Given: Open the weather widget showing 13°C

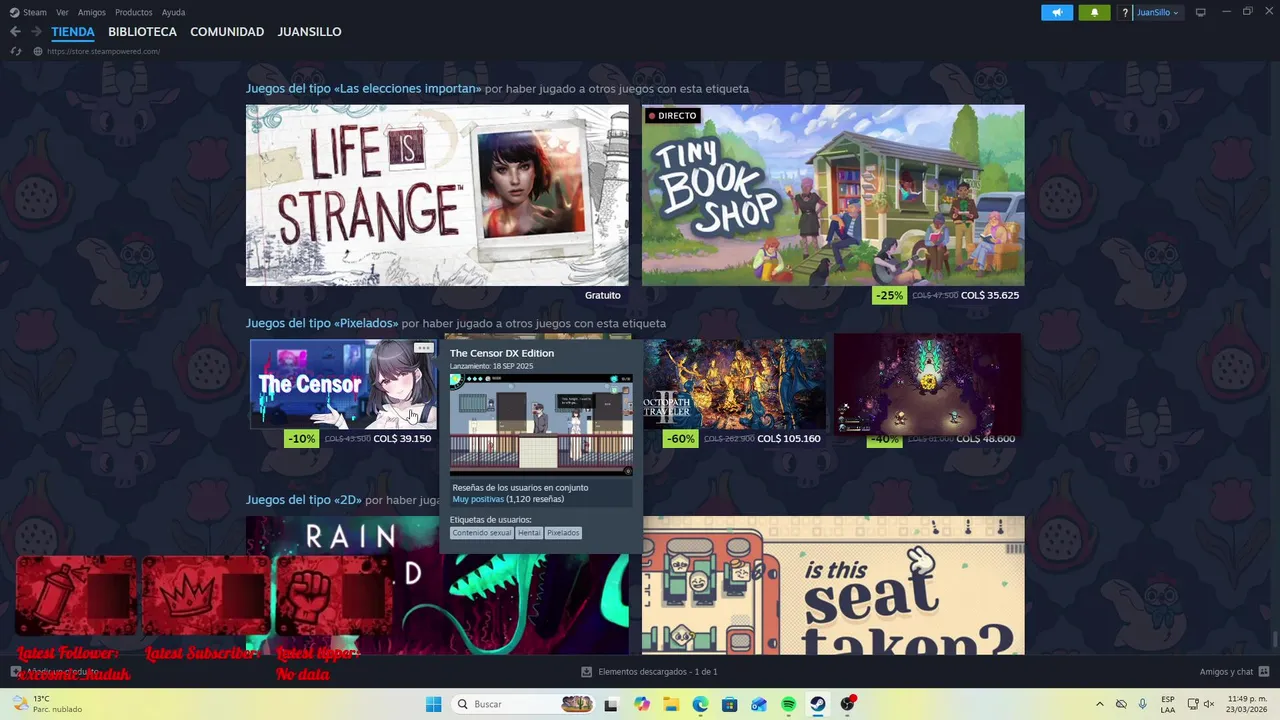Looking at the screenshot, I should click(x=48, y=704).
